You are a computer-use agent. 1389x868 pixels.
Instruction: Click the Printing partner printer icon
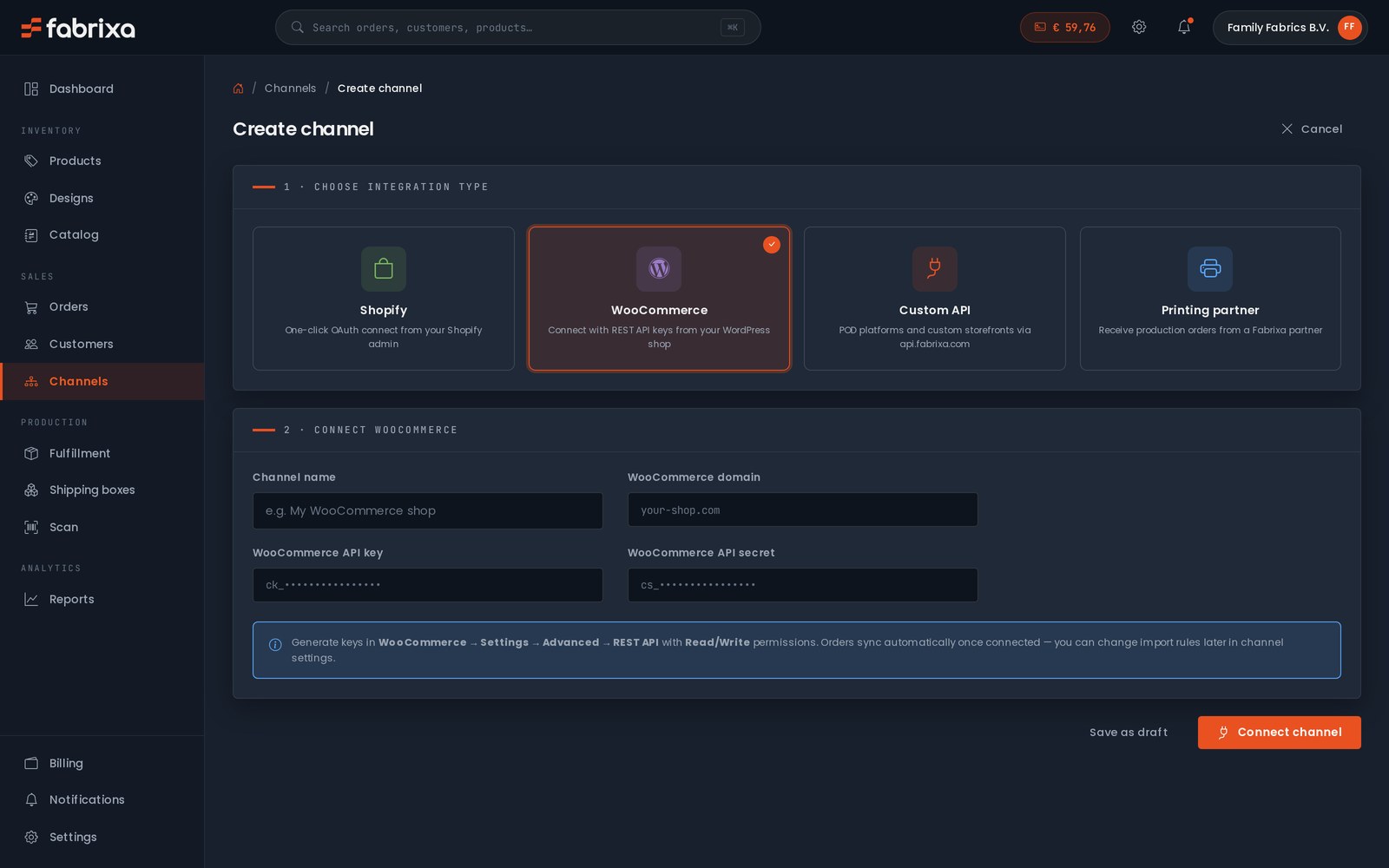(x=1210, y=268)
